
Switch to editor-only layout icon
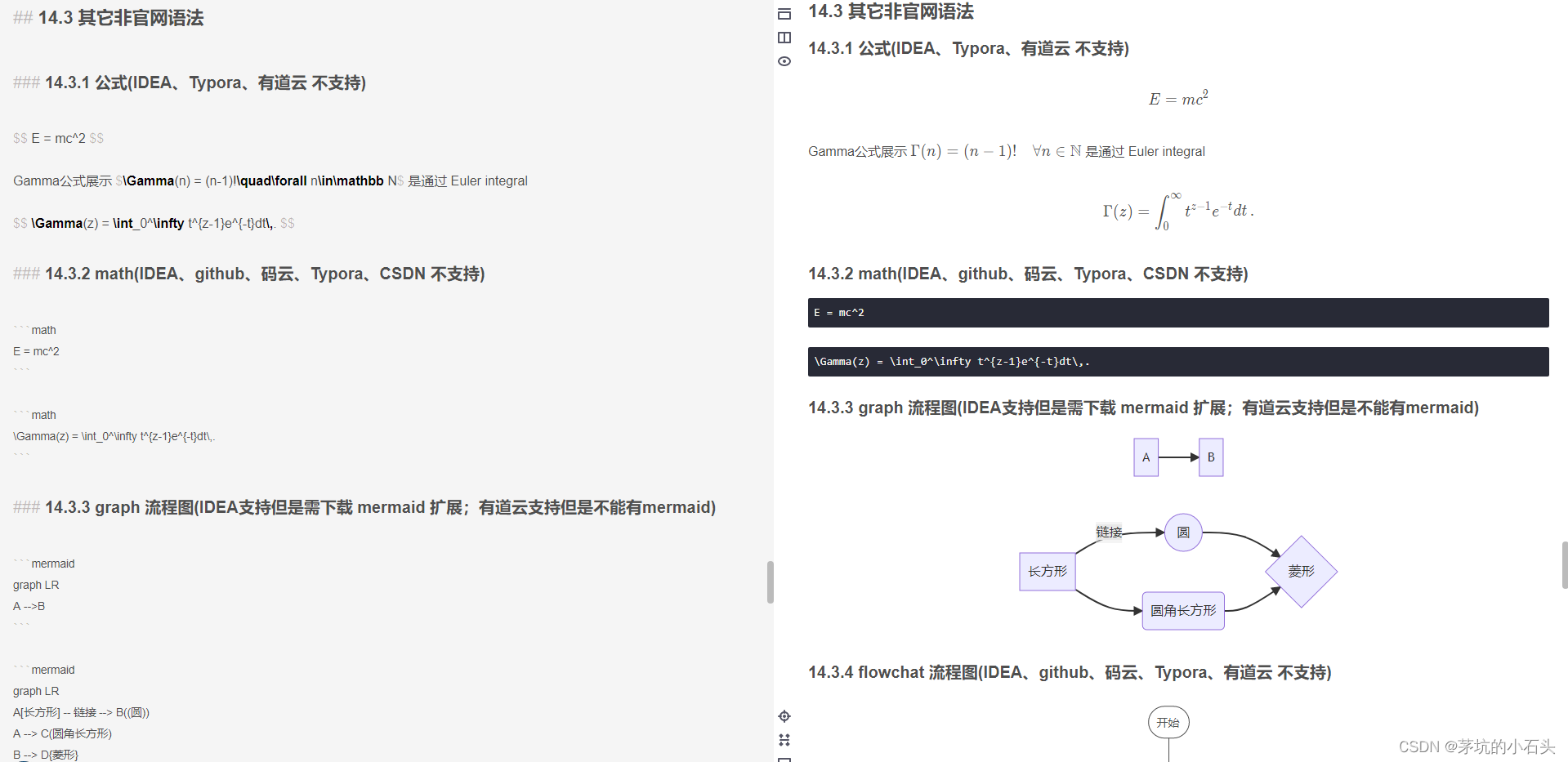[784, 14]
